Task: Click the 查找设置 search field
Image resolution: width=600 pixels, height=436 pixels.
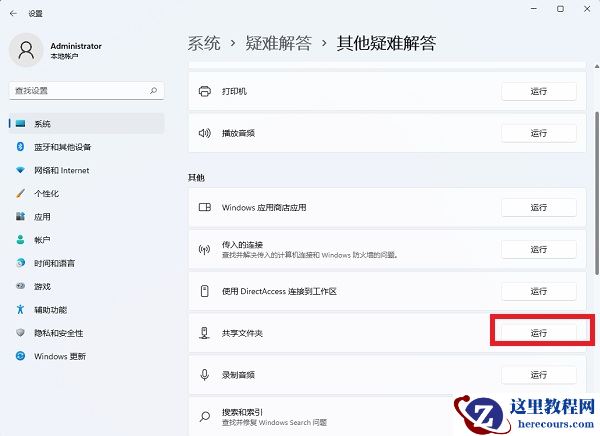Action: (86, 91)
